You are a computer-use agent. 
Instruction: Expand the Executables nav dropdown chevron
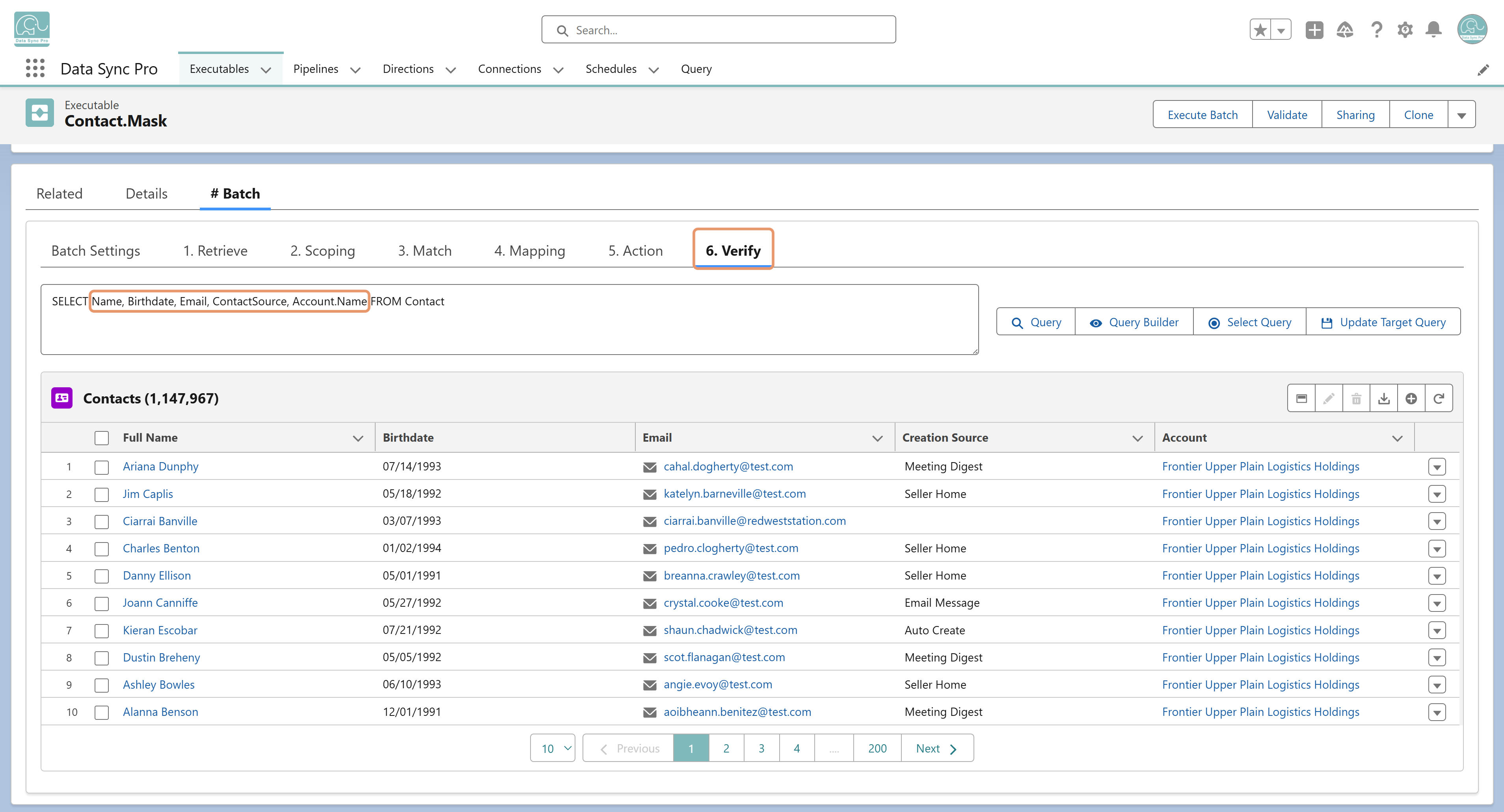coord(266,70)
